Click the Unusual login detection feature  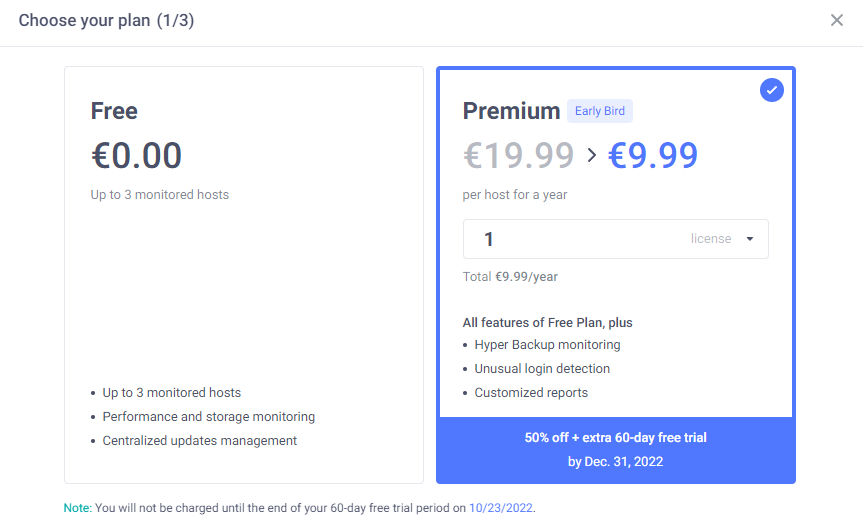[542, 369]
